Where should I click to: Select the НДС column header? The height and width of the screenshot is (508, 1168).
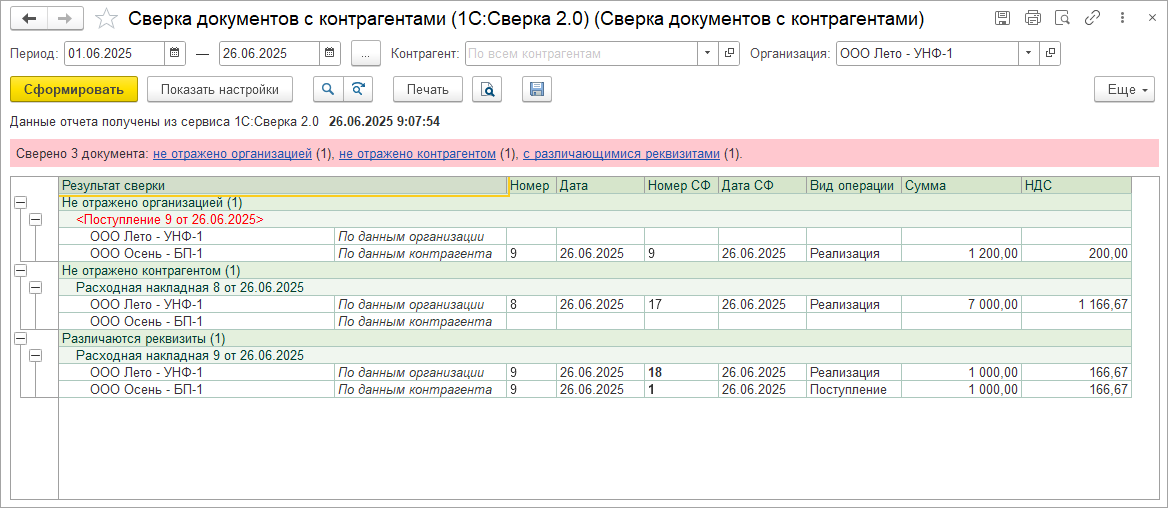click(x=1076, y=185)
